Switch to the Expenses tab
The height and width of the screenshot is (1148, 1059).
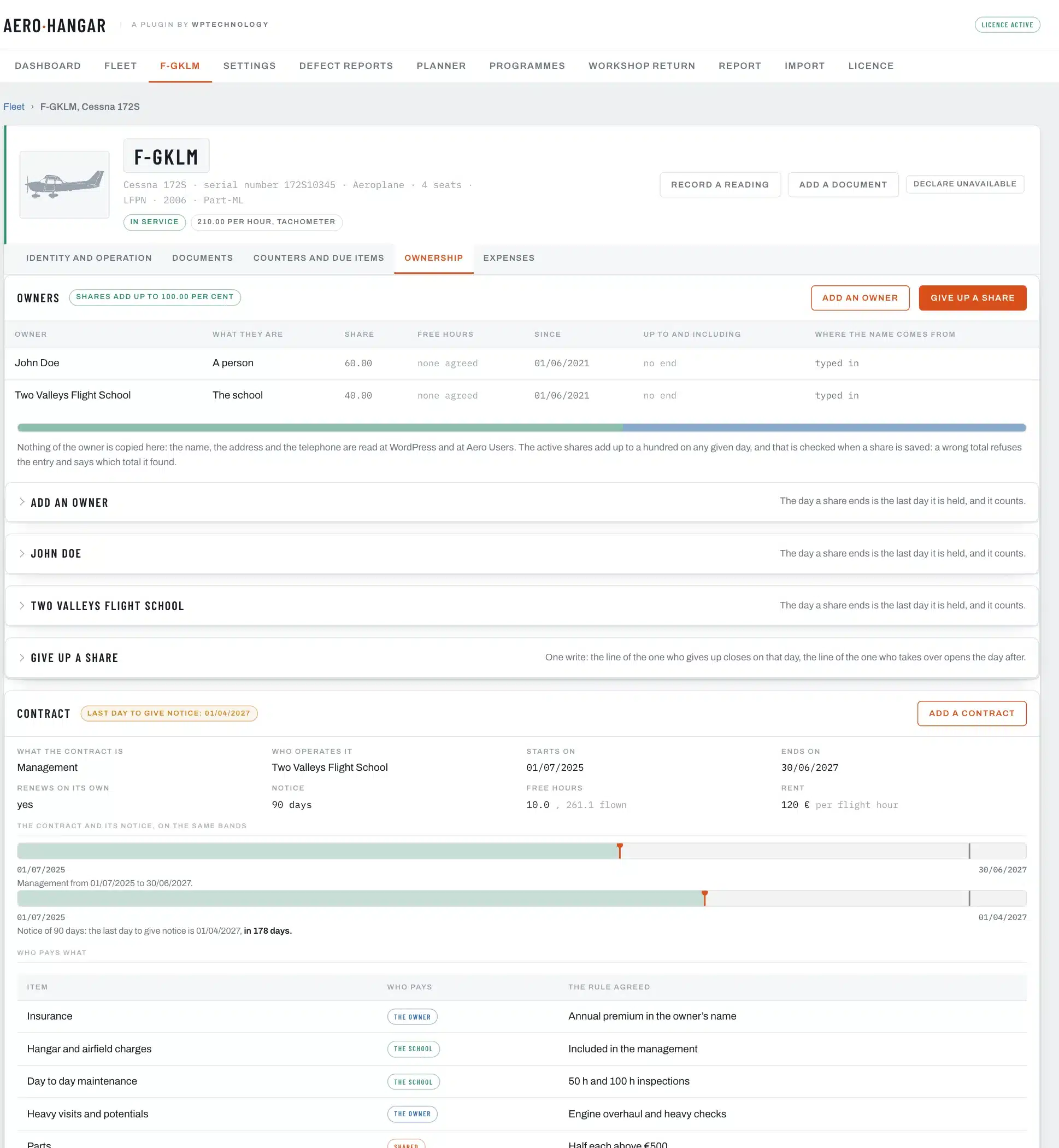point(509,258)
